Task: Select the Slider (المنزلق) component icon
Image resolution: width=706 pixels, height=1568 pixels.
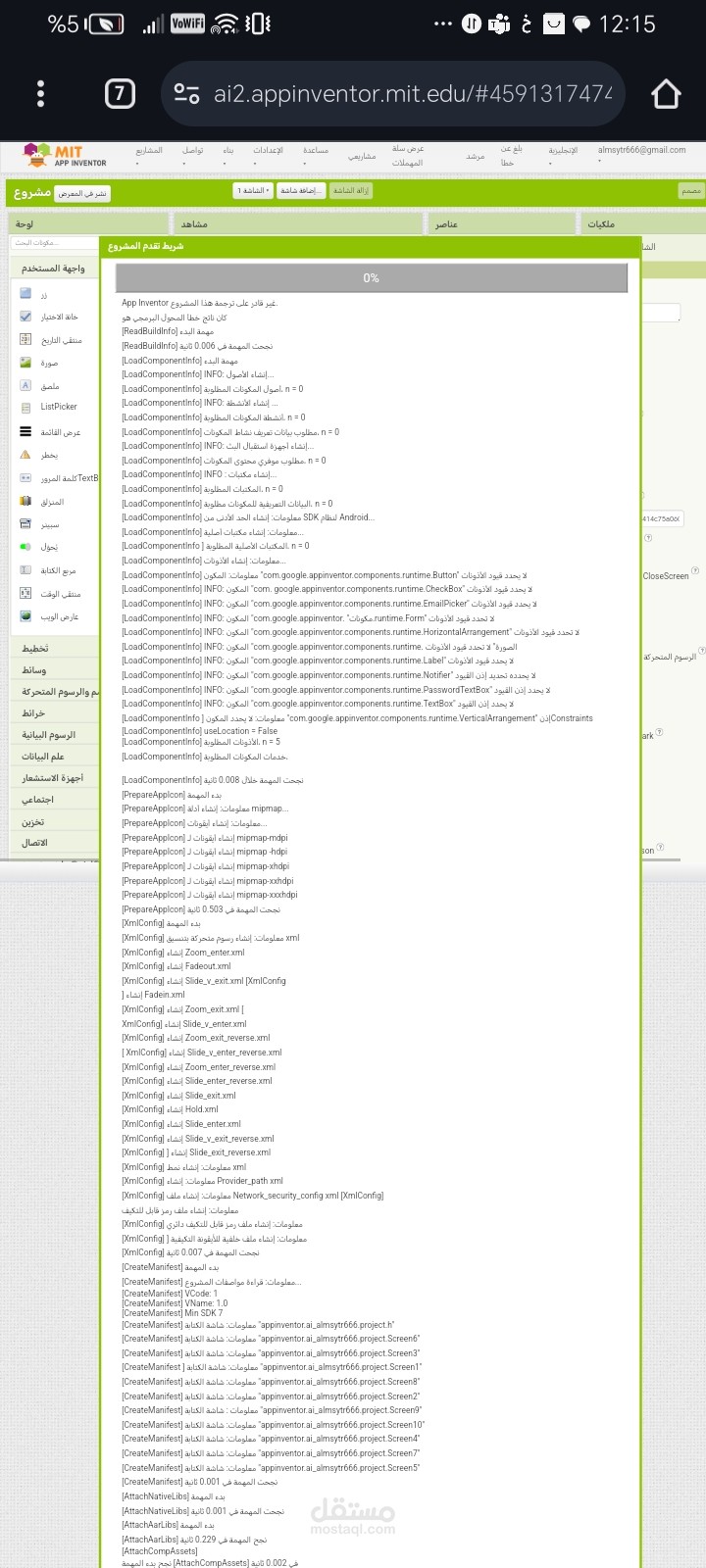Action: click(x=25, y=501)
